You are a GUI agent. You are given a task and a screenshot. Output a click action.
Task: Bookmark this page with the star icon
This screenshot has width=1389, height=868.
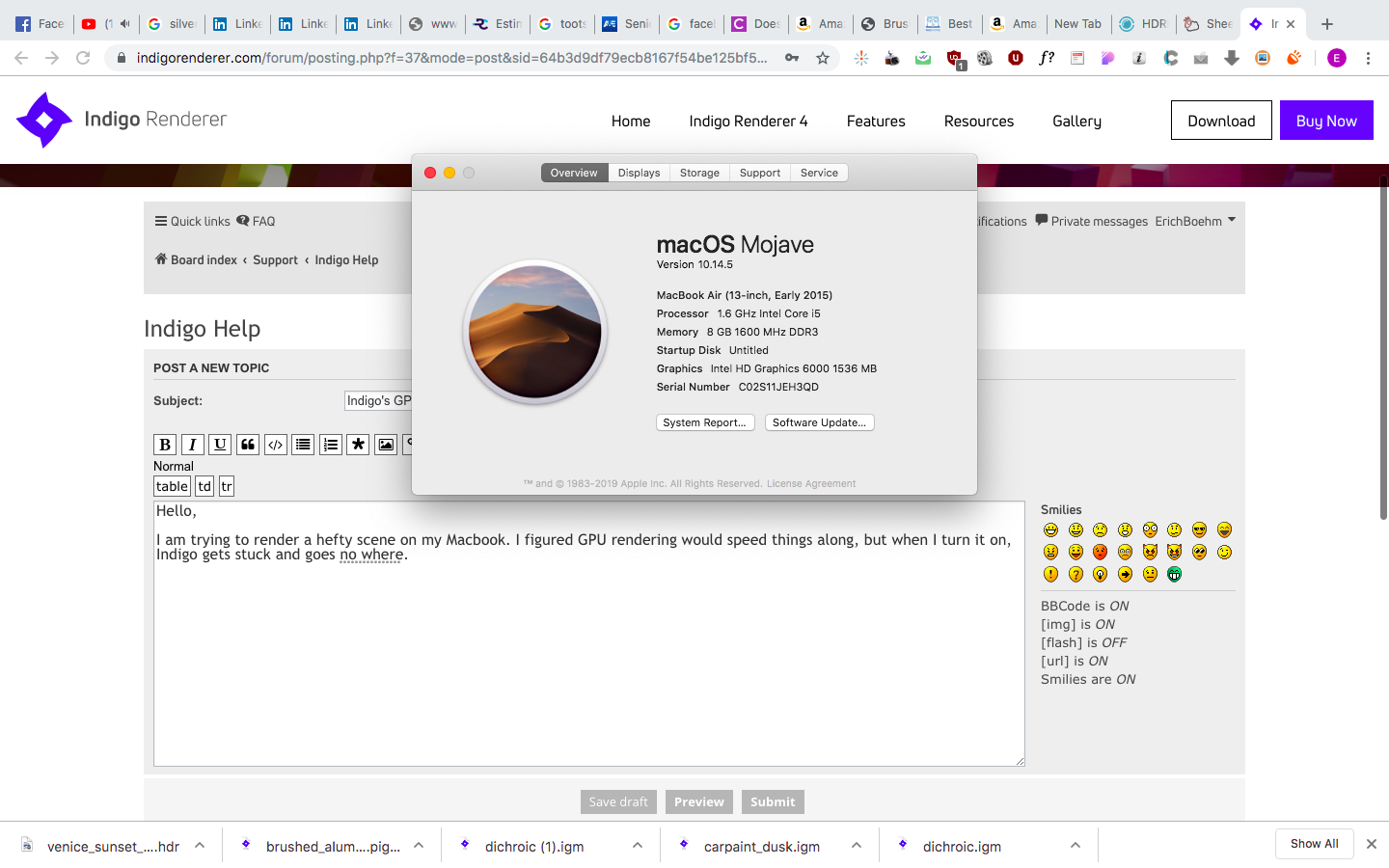tap(823, 58)
